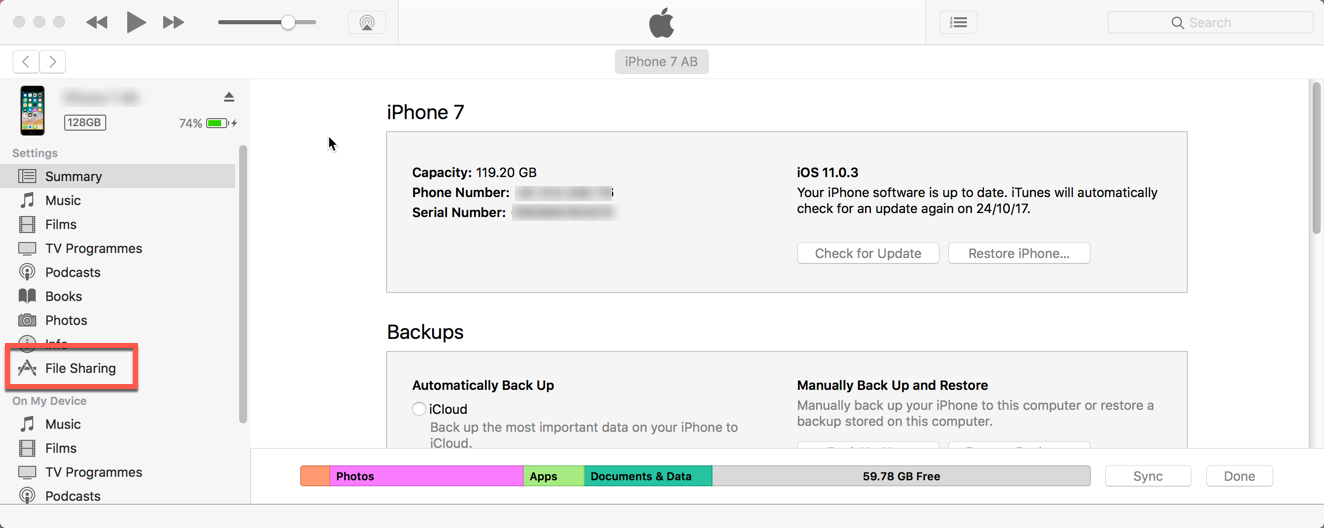Click the 128GB capacity badge
Viewport: 1324px width, 528px height.
point(85,122)
